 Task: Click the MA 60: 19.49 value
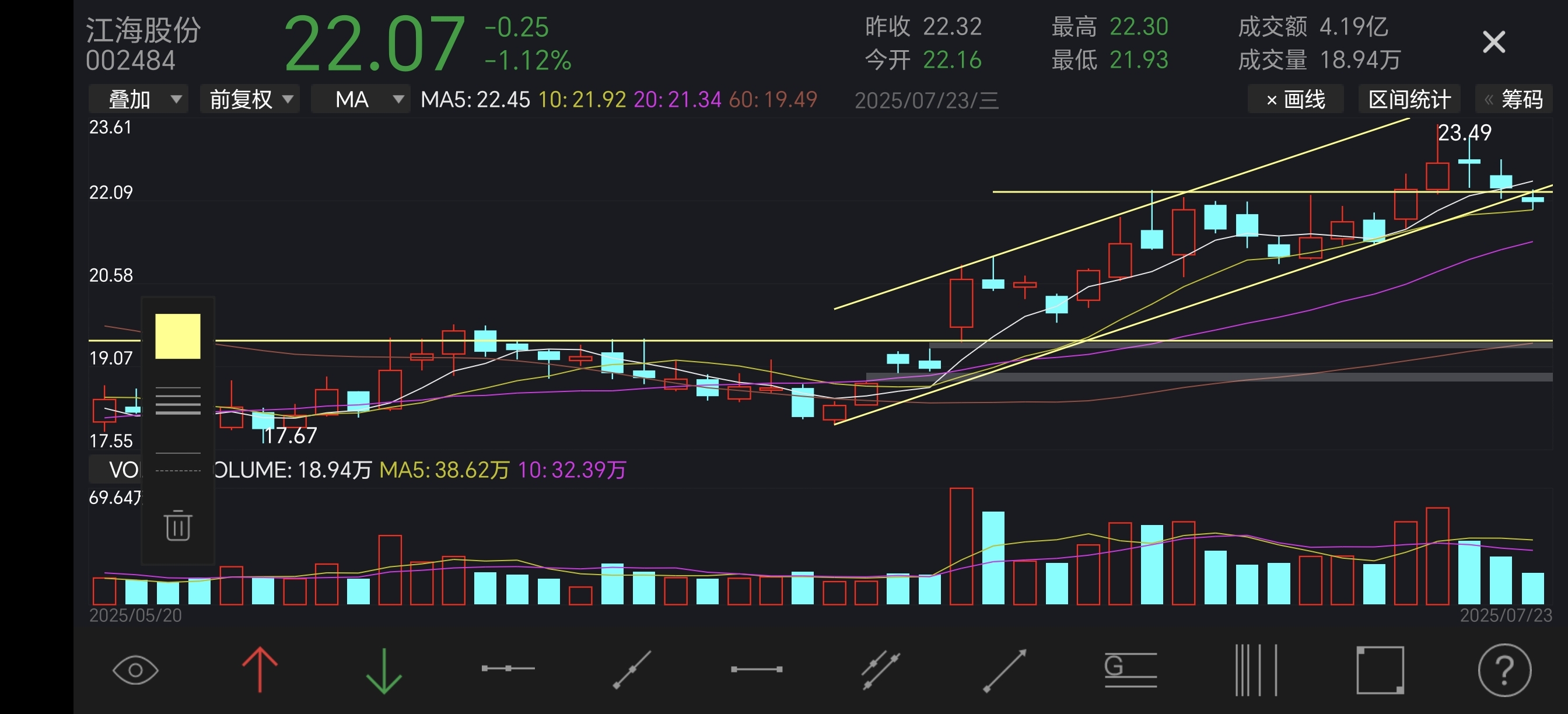(773, 99)
